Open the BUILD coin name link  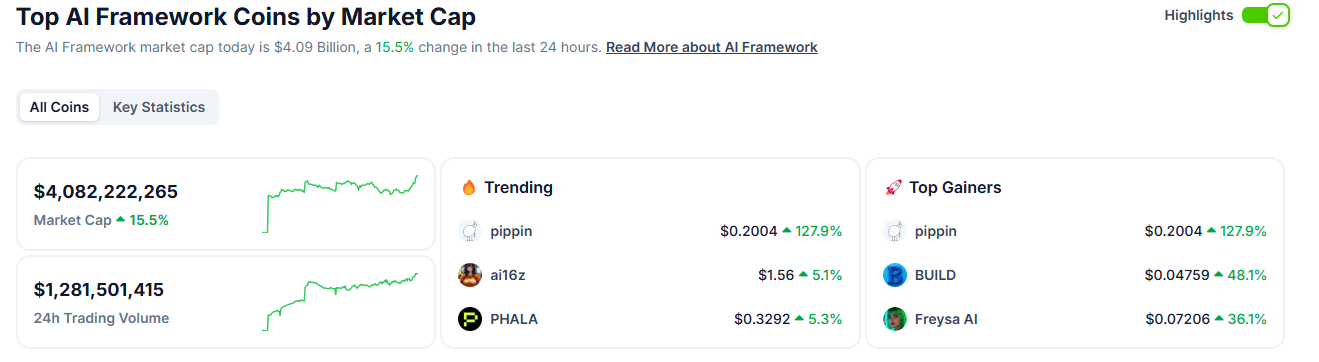click(935, 275)
